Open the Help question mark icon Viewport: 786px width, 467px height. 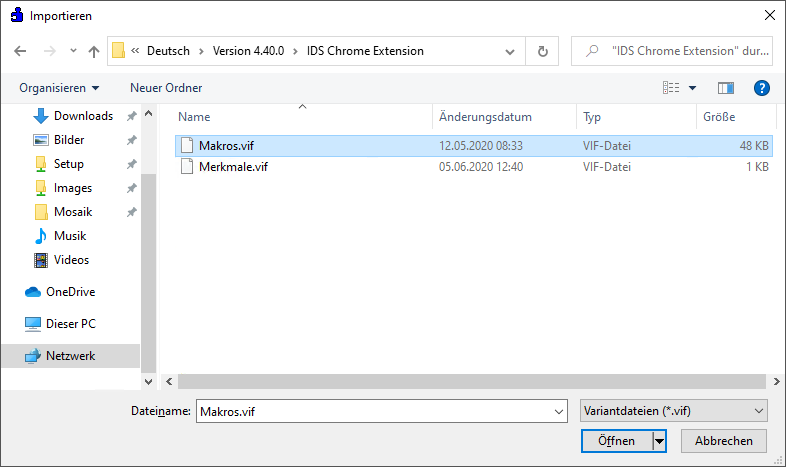(761, 88)
